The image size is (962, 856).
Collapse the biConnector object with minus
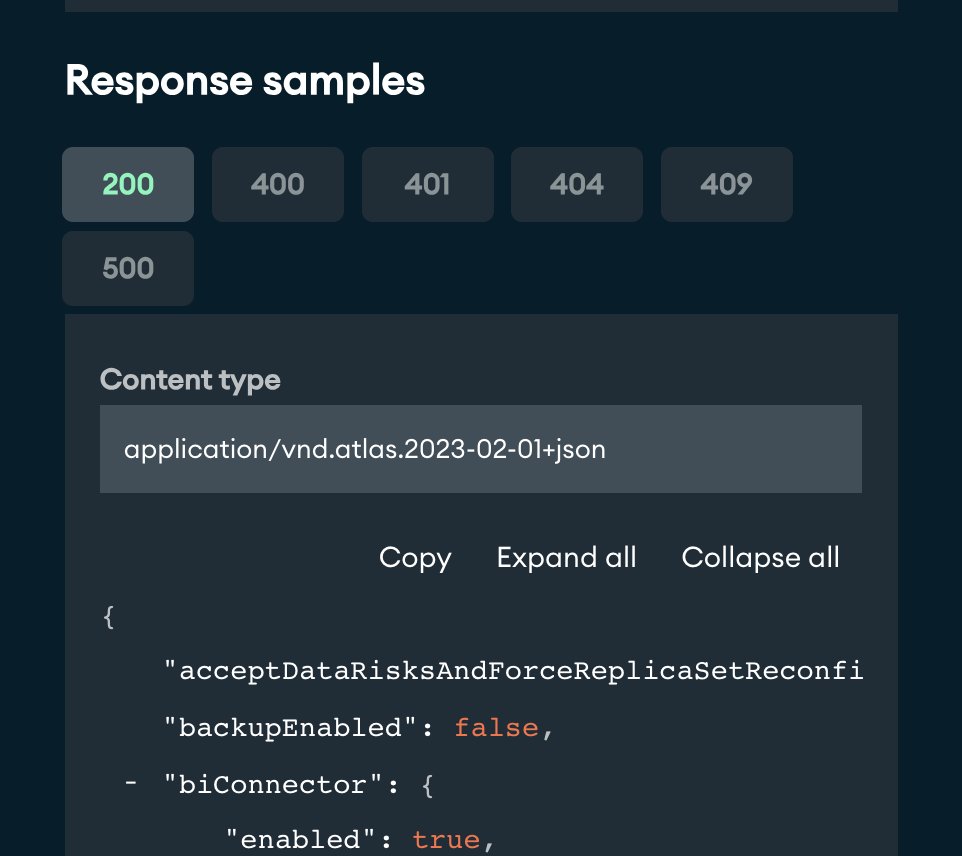[131, 785]
